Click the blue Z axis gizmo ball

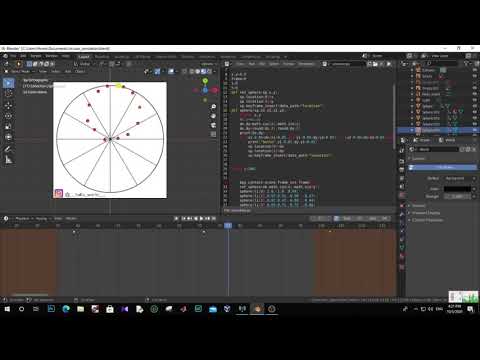205,90
